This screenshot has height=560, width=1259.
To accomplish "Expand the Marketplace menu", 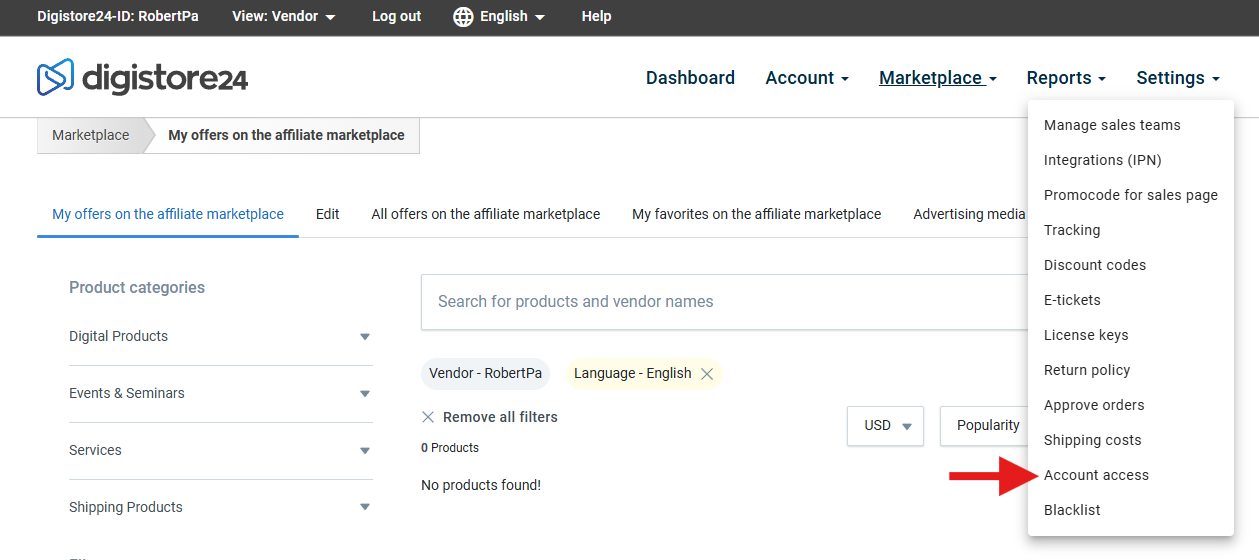I will 938,78.
